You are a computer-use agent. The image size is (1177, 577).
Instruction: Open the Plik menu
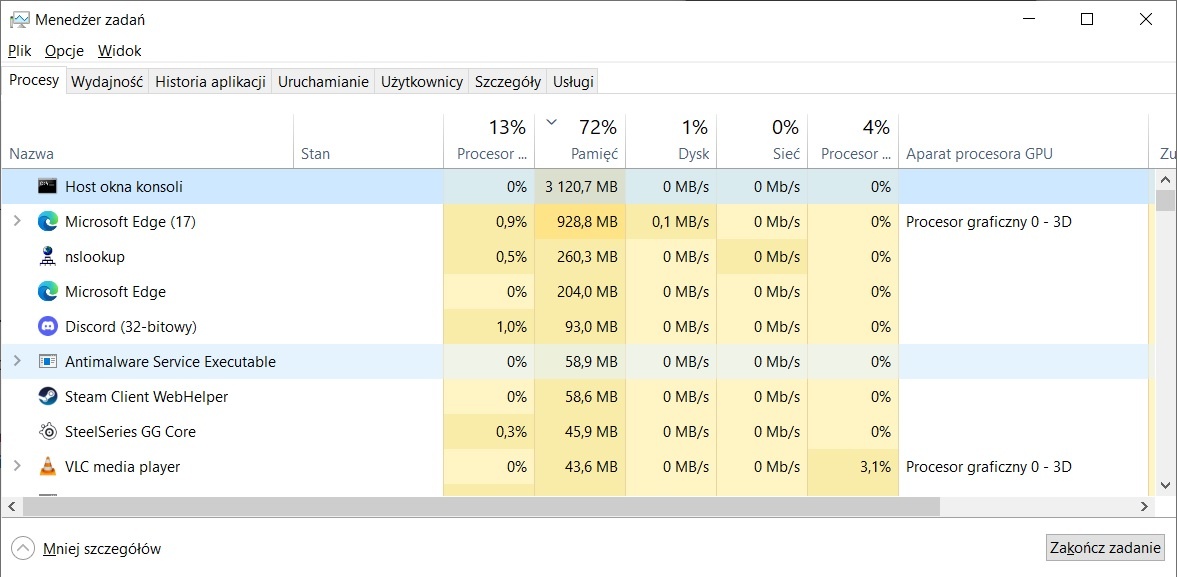coord(20,51)
